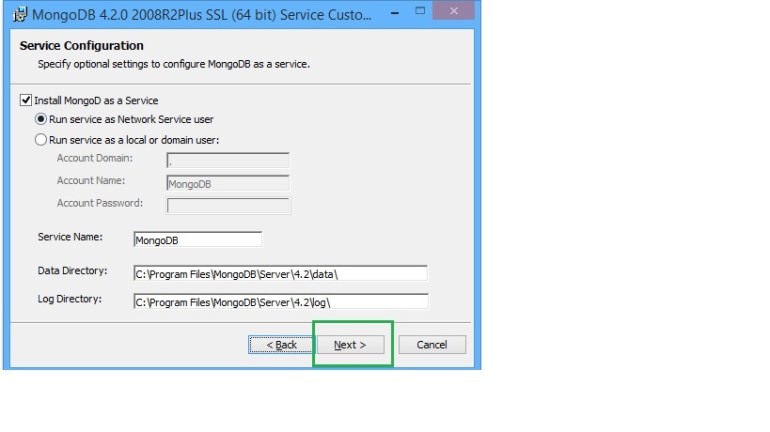This screenshot has height=432, width=770.
Task: Click the MongoDB installer icon in title bar
Action: (19, 15)
